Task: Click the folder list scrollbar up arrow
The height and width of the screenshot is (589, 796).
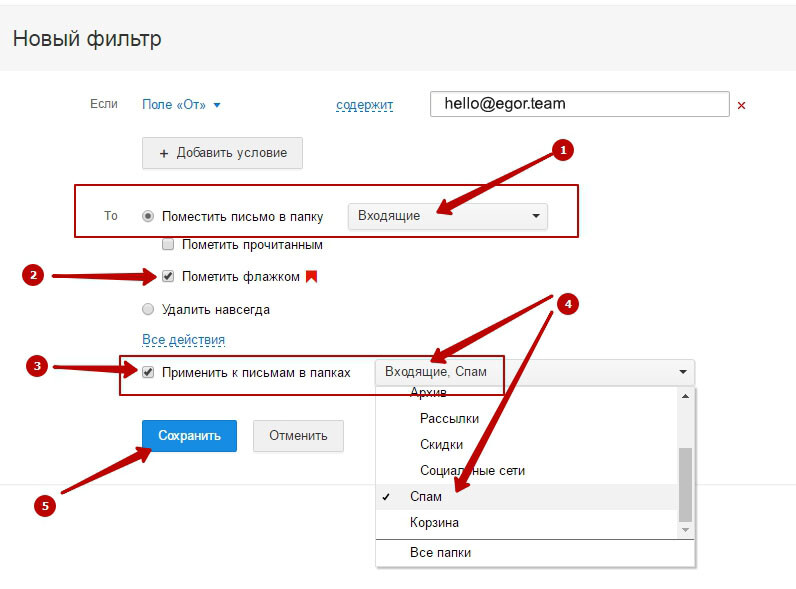Action: [x=685, y=396]
